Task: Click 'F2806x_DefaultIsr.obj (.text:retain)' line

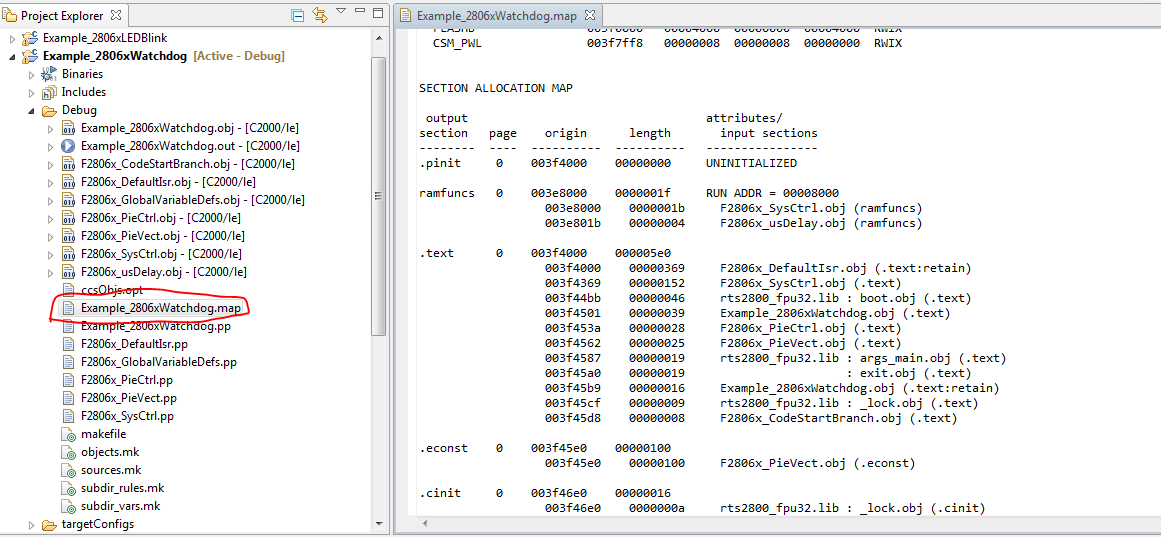Action: 846,267
